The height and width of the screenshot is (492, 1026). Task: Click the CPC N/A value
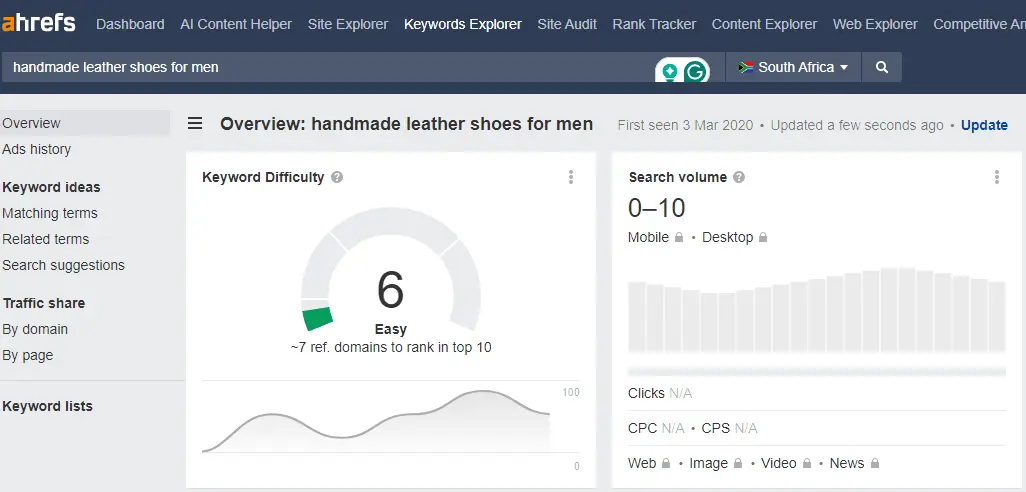673,429
